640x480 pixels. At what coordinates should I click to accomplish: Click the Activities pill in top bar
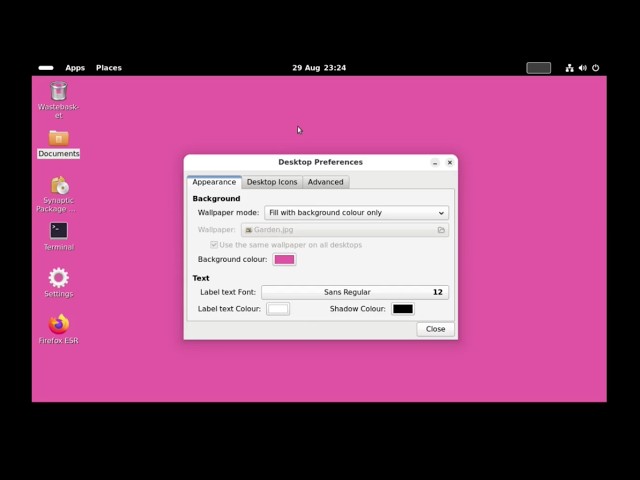pyautogui.click(x=46, y=68)
